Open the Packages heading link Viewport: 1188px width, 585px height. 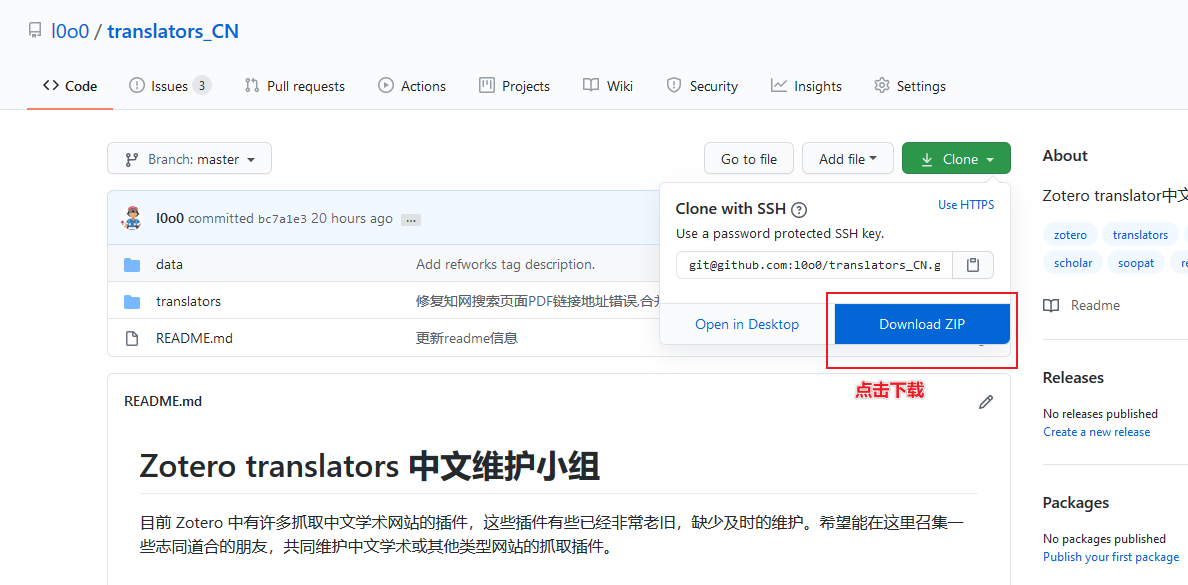(x=1075, y=502)
